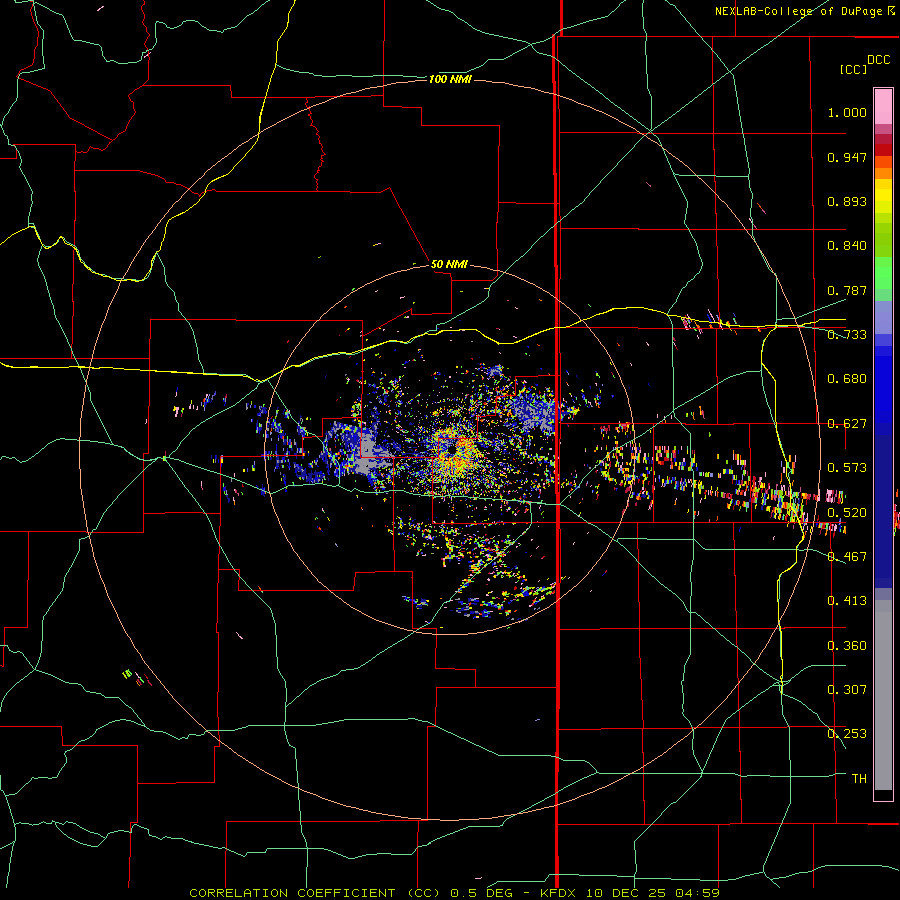Click the [CC] legend unit label

854,69
